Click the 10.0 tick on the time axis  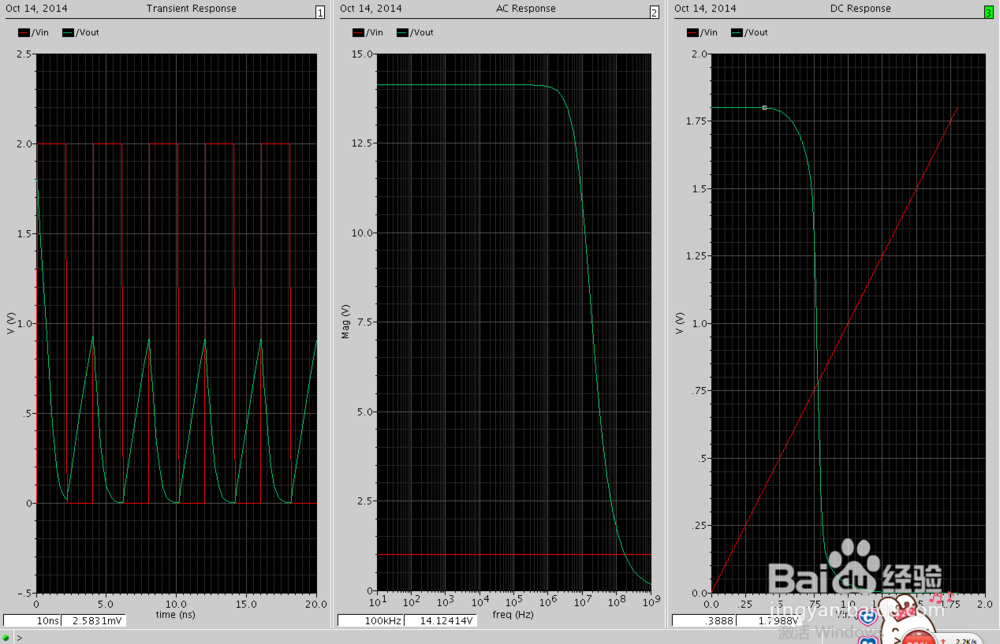click(176, 604)
